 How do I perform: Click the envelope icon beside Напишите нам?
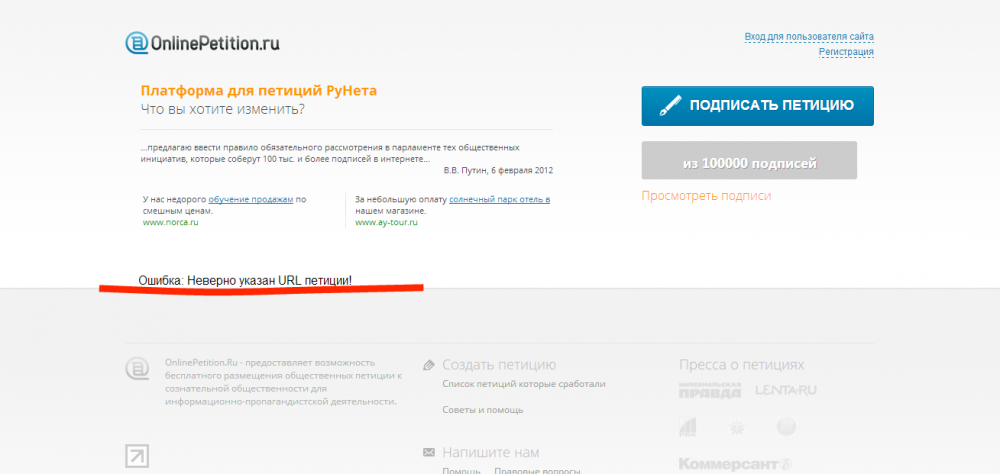[x=429, y=452]
